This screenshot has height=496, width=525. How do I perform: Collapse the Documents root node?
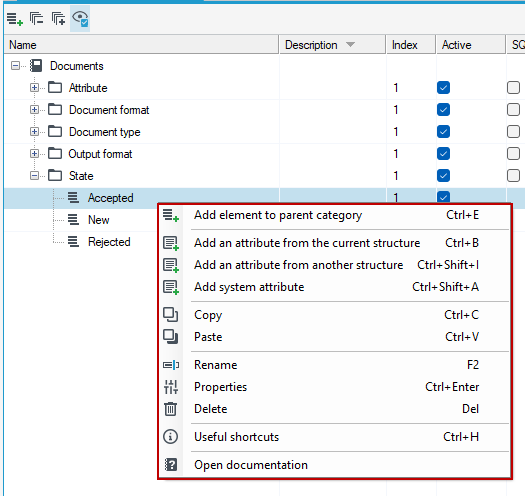(15, 66)
